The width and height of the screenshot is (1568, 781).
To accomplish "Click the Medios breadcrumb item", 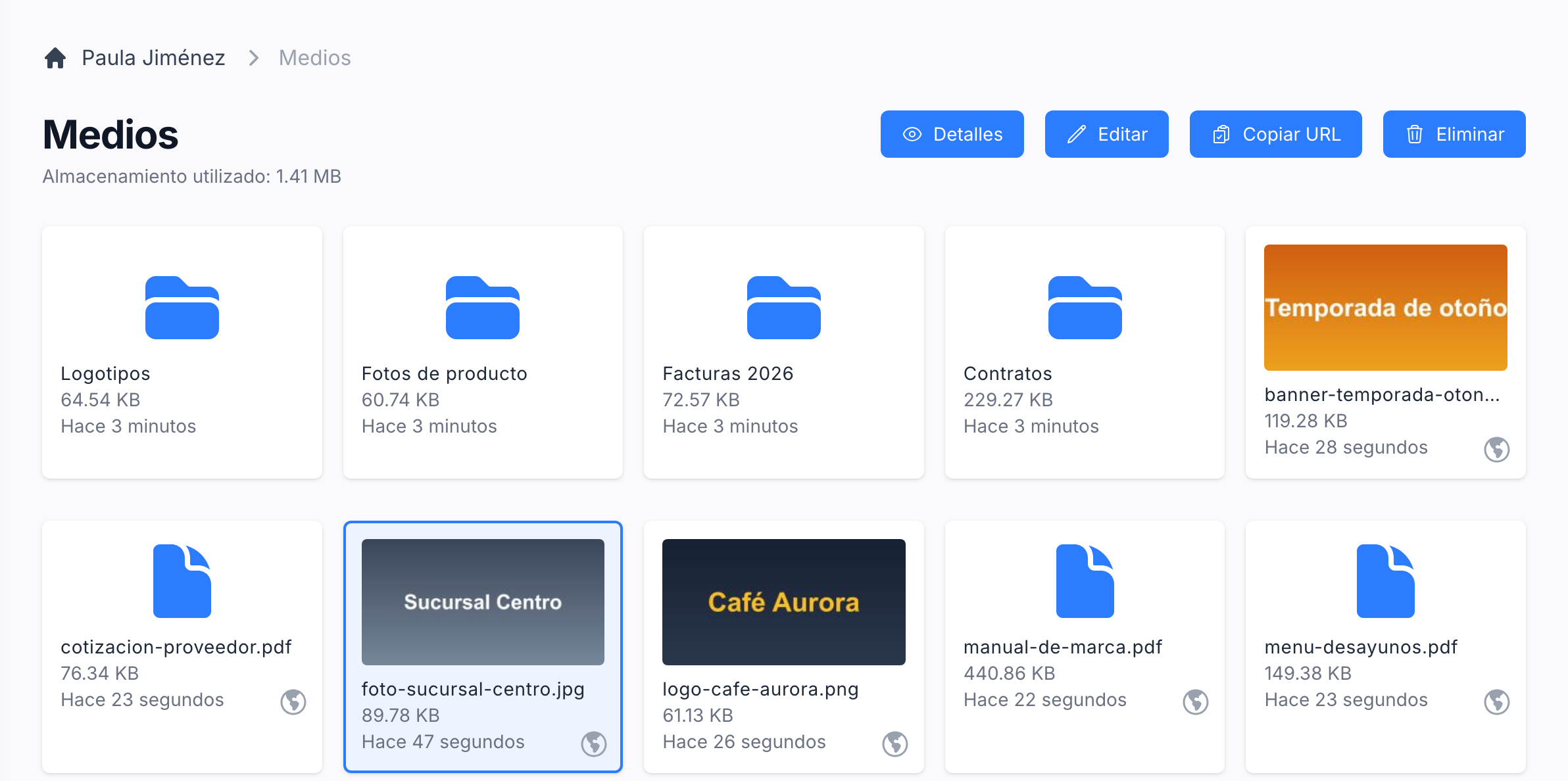I will [x=314, y=58].
